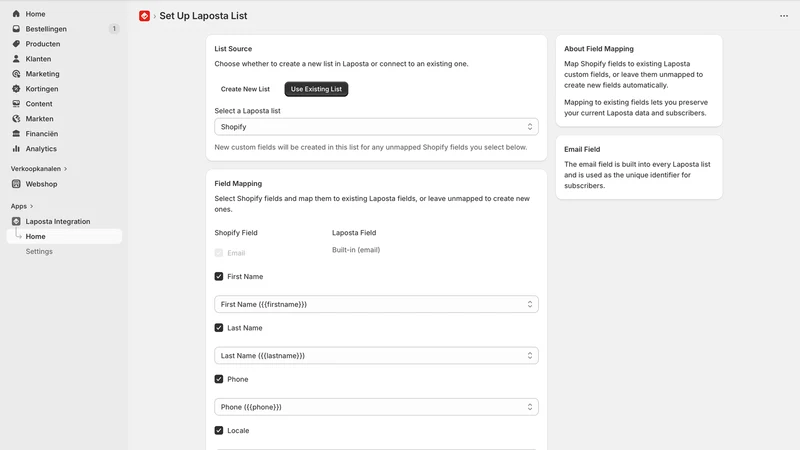Go to Kortingen page

[x=42, y=89]
